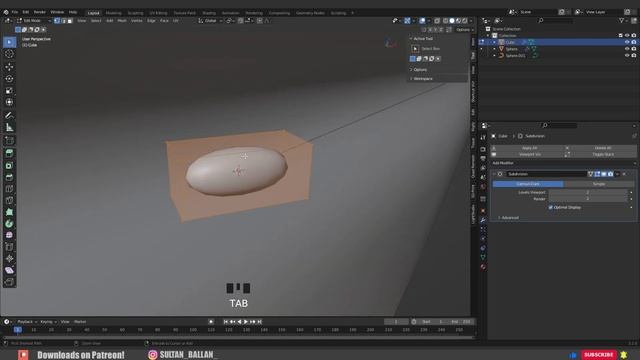Select the Smooth tool

(9, 235)
